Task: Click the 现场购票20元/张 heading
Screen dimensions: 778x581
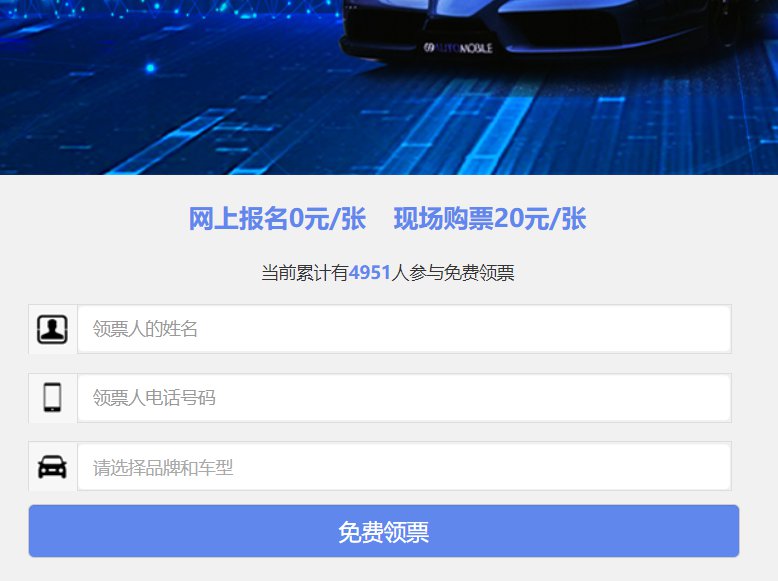Action: [490, 219]
